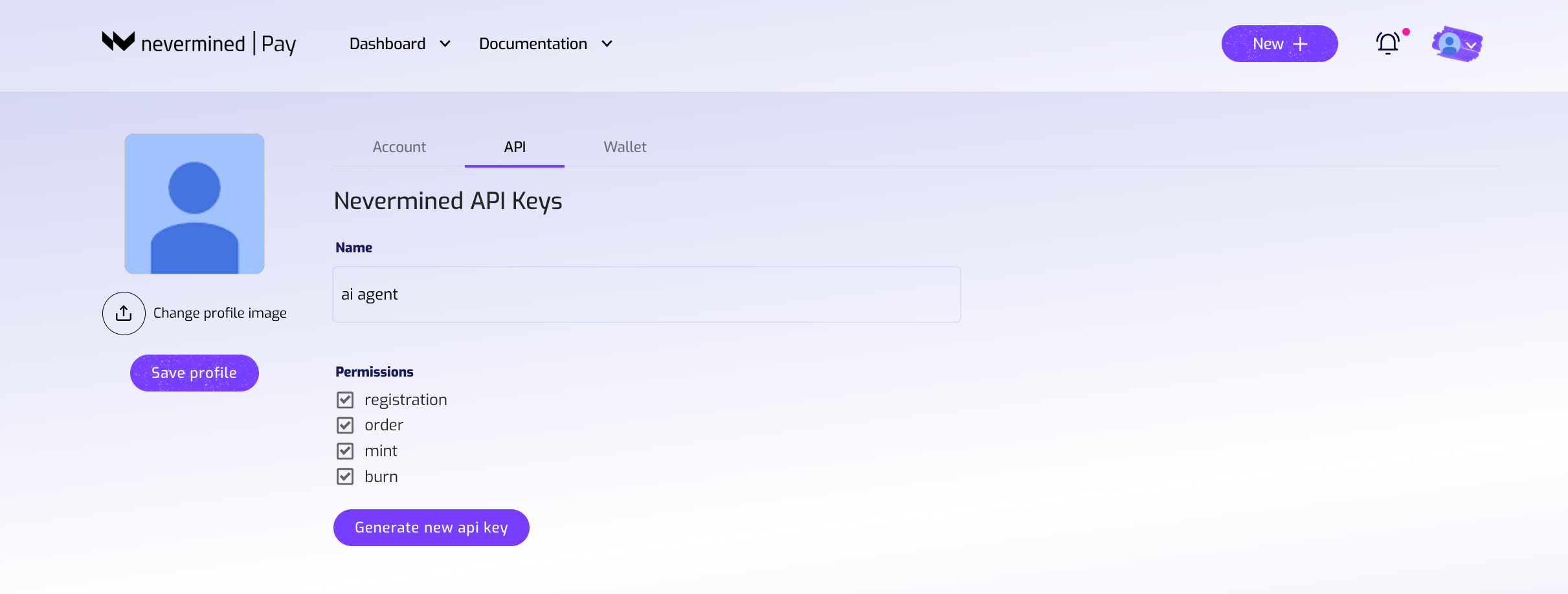Disable the order permission
1568x594 pixels.
(x=345, y=425)
